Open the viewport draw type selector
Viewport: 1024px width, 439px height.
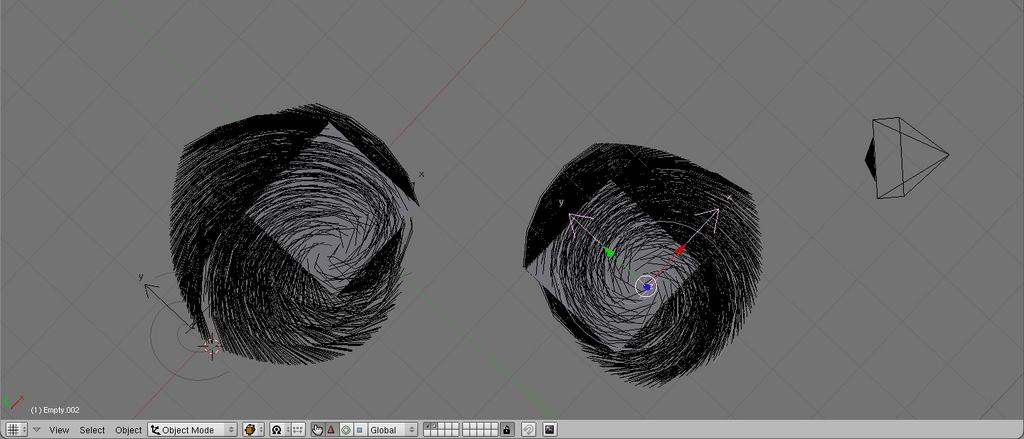(253, 429)
